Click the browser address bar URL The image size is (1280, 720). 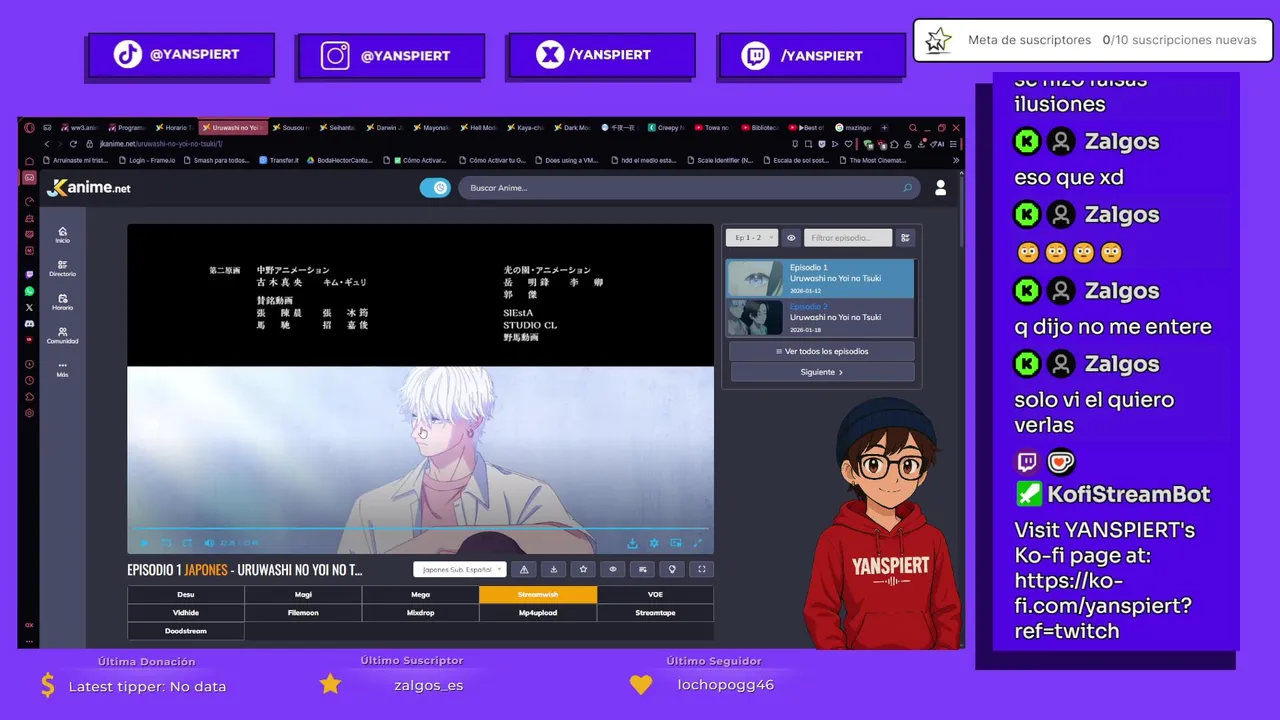[160, 144]
